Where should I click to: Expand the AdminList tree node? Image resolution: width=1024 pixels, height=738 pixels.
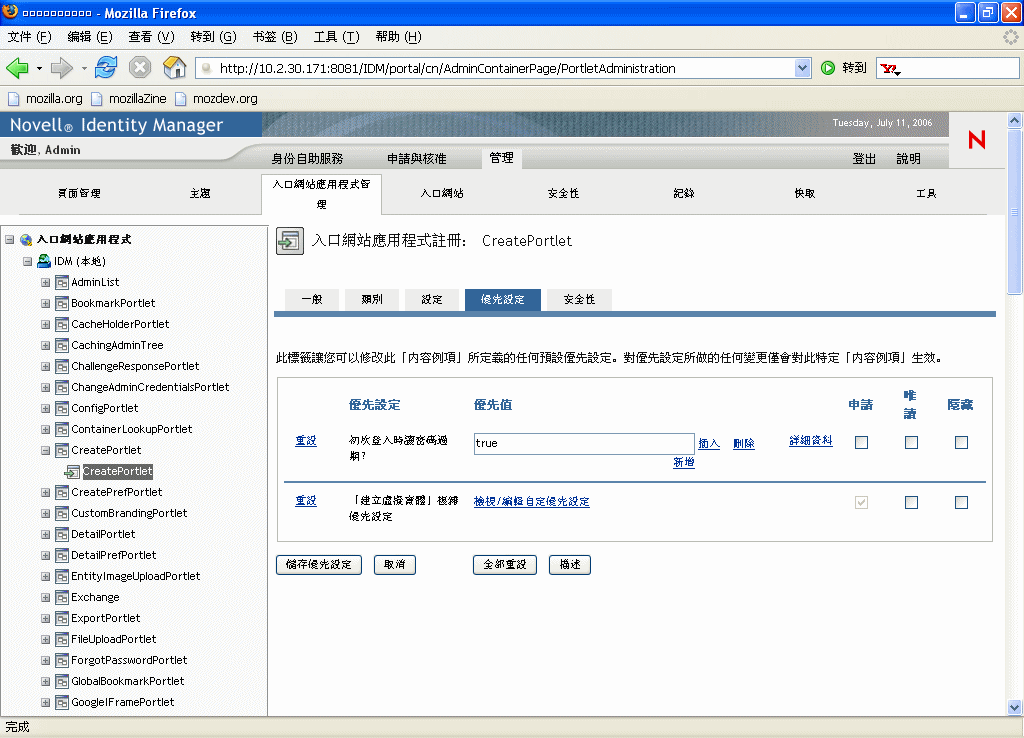point(46,283)
